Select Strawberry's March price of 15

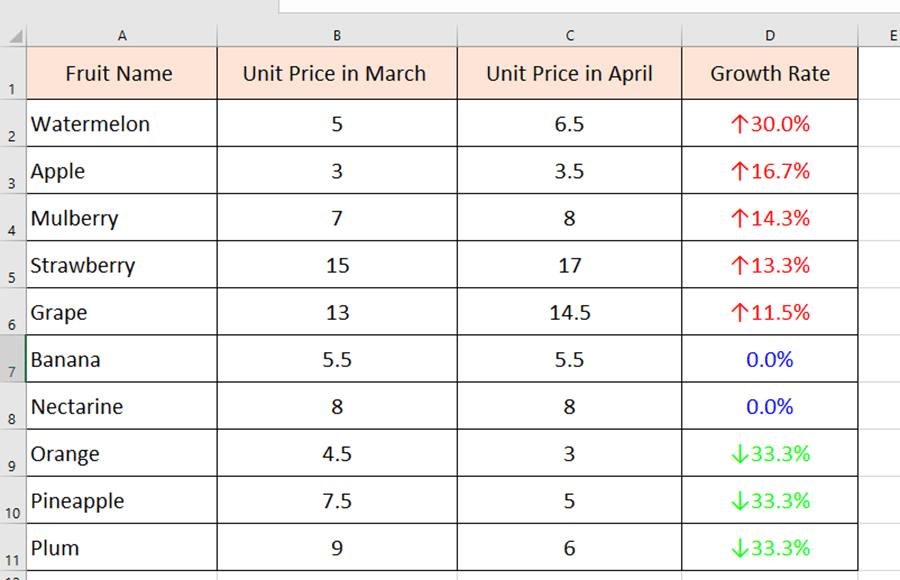pos(337,265)
